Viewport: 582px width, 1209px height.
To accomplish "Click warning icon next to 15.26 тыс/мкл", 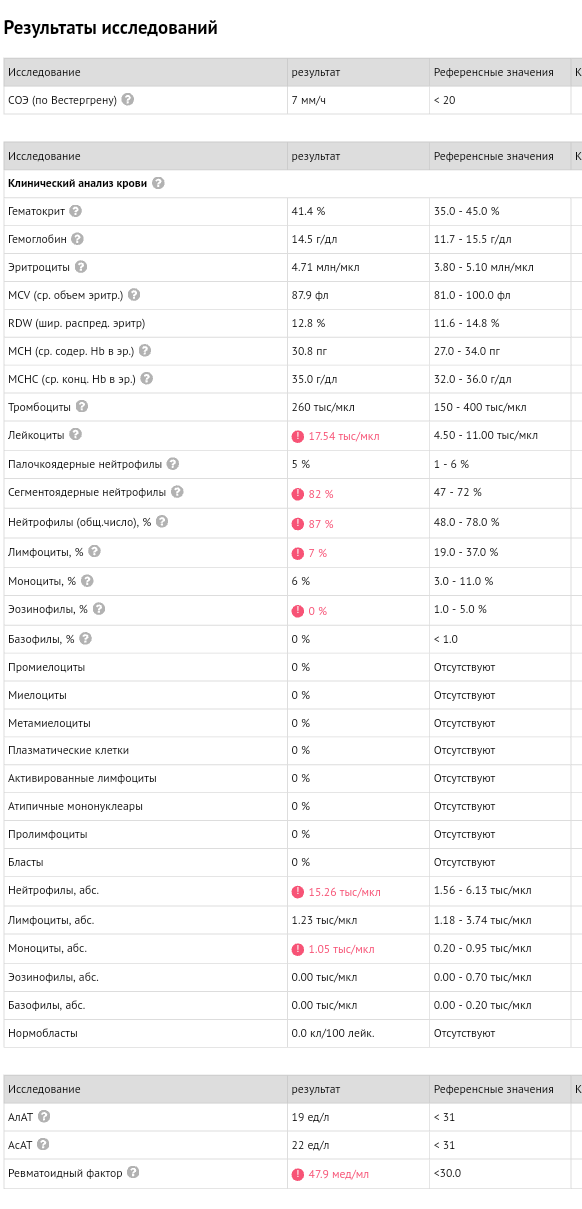I will click(x=298, y=892).
